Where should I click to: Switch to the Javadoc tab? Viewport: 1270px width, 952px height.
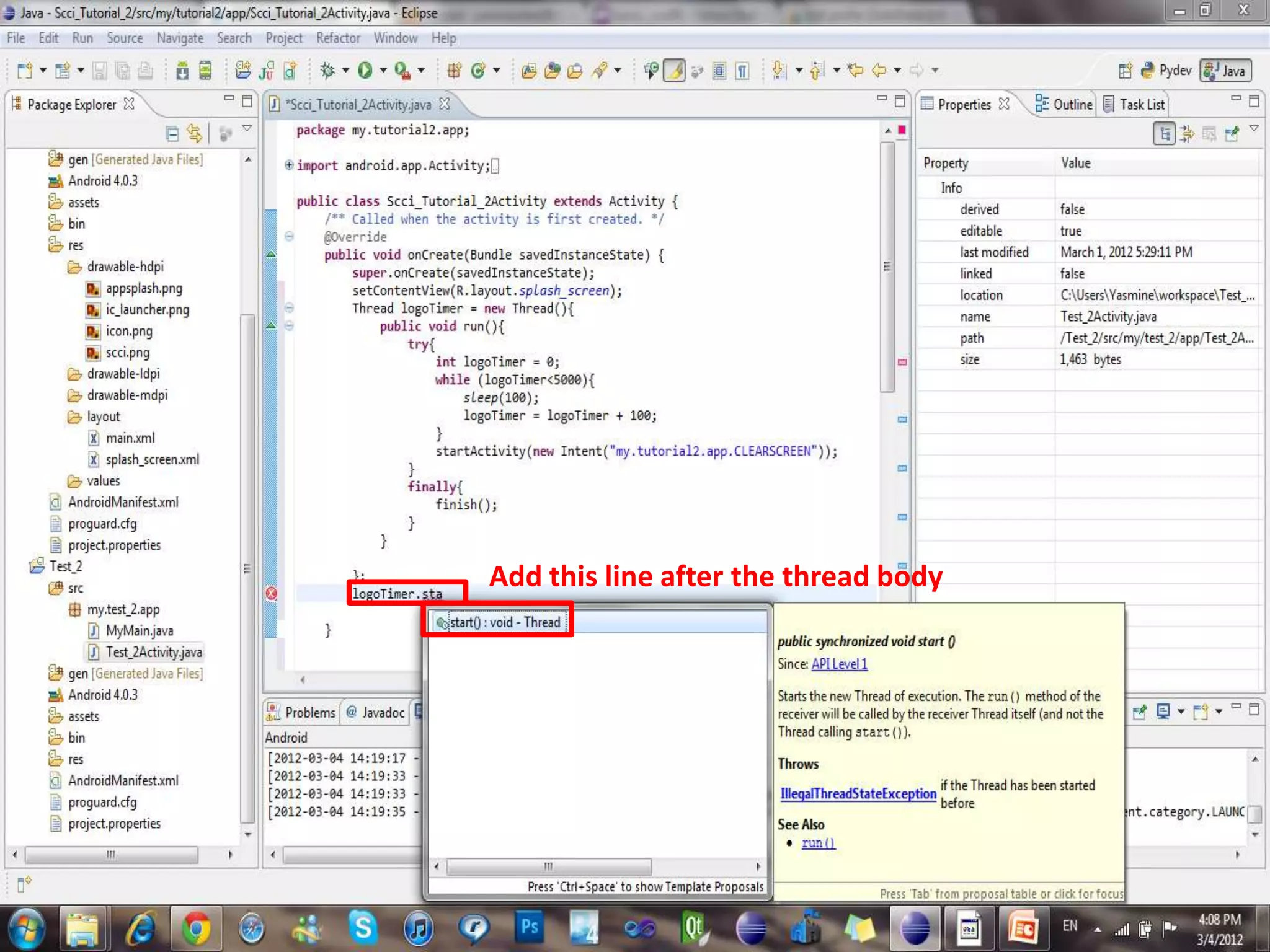[x=376, y=712]
